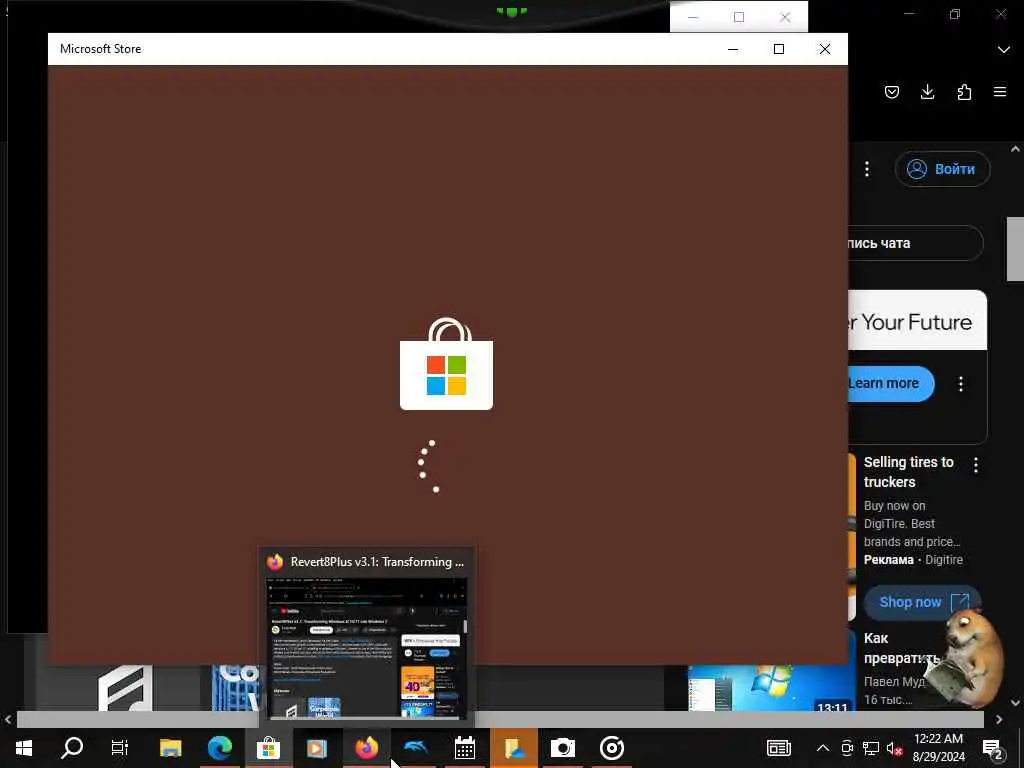
Task: Click the chat replay button ending in "чата"
Action: 914,243
